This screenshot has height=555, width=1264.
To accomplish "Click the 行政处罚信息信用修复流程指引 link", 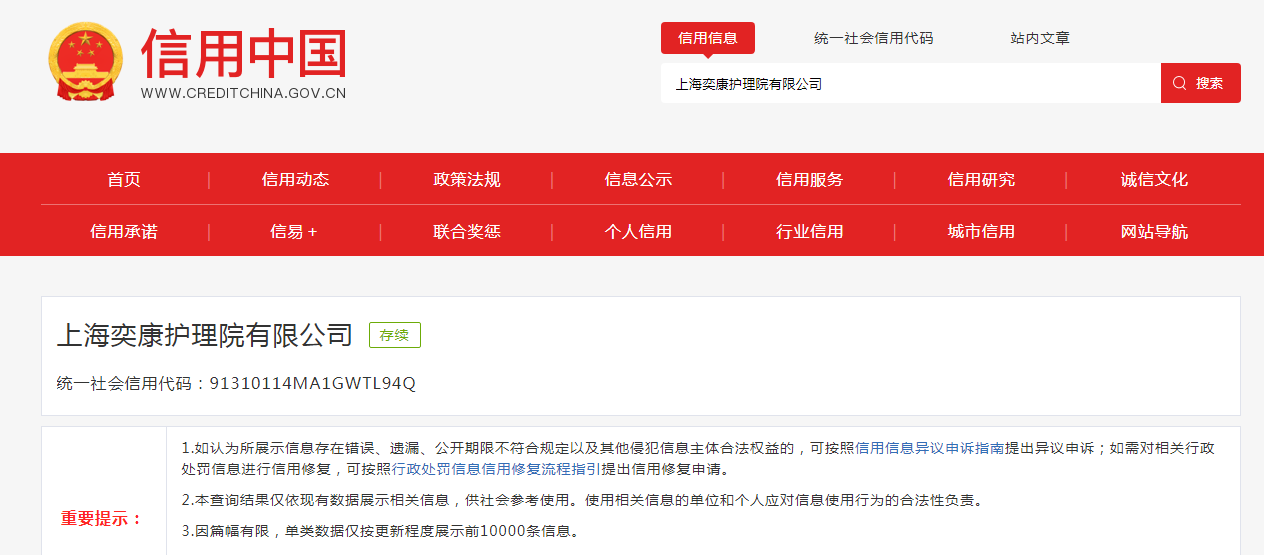I will (x=497, y=469).
